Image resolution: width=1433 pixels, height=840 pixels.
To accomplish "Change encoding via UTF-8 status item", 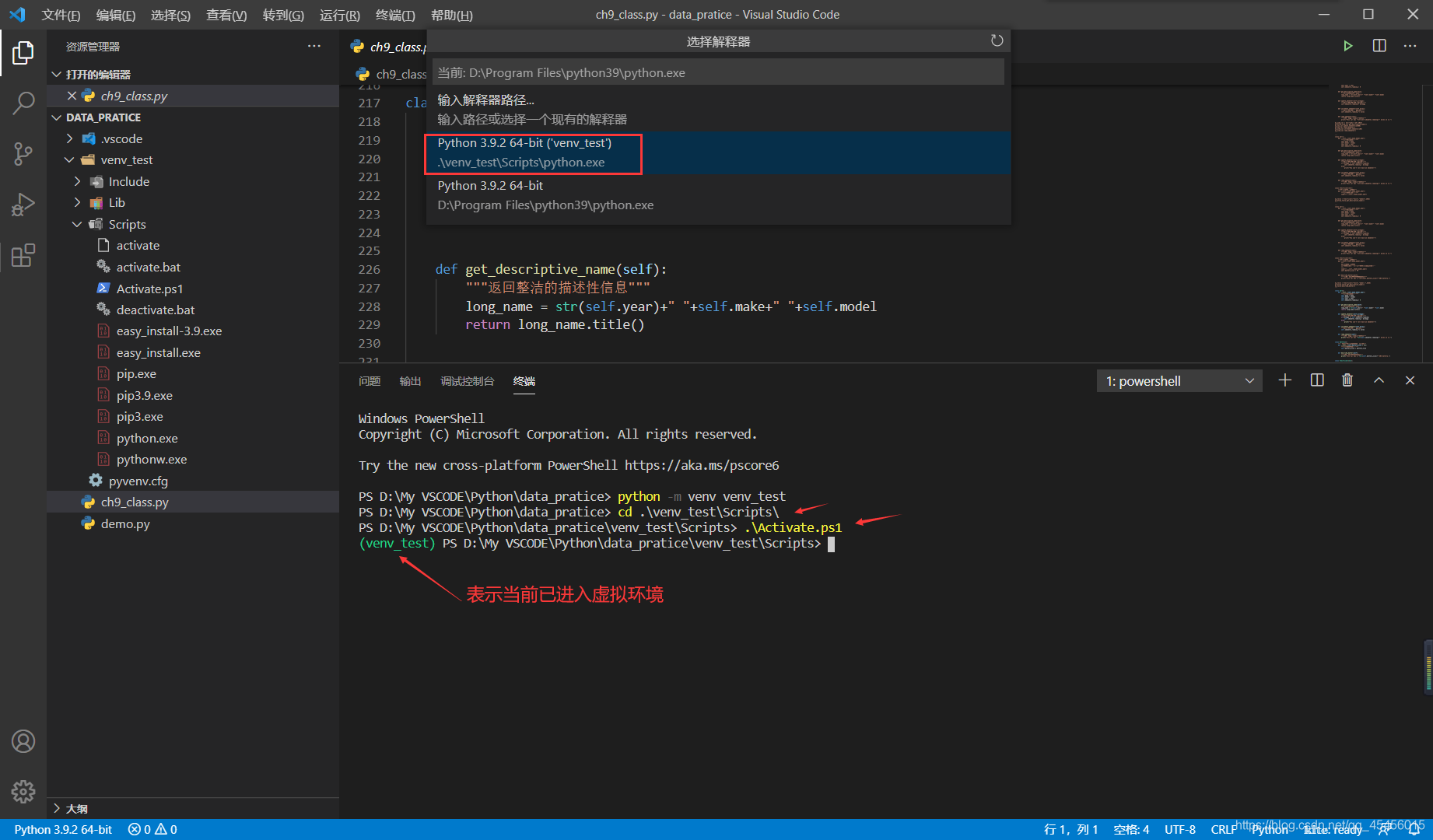I will click(x=1180, y=829).
